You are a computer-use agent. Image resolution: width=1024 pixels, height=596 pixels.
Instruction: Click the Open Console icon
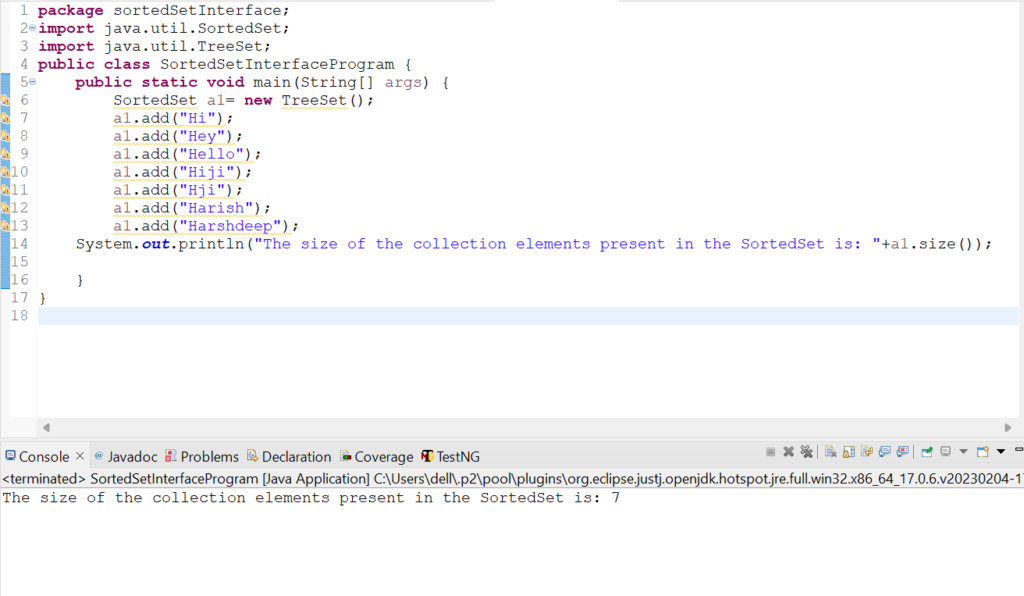point(982,452)
